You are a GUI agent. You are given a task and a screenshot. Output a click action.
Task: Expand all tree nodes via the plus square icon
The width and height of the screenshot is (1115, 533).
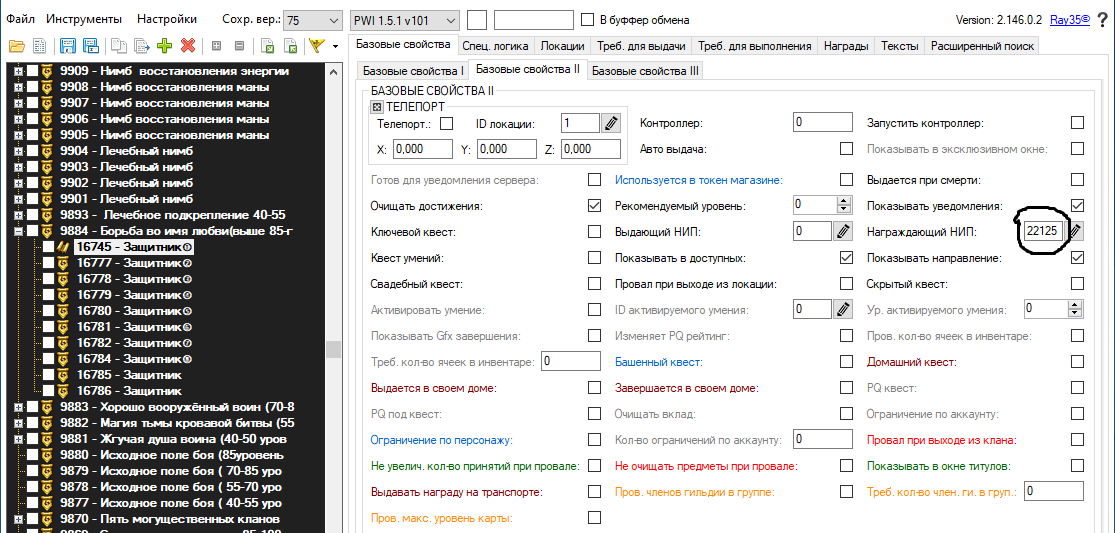tap(217, 46)
